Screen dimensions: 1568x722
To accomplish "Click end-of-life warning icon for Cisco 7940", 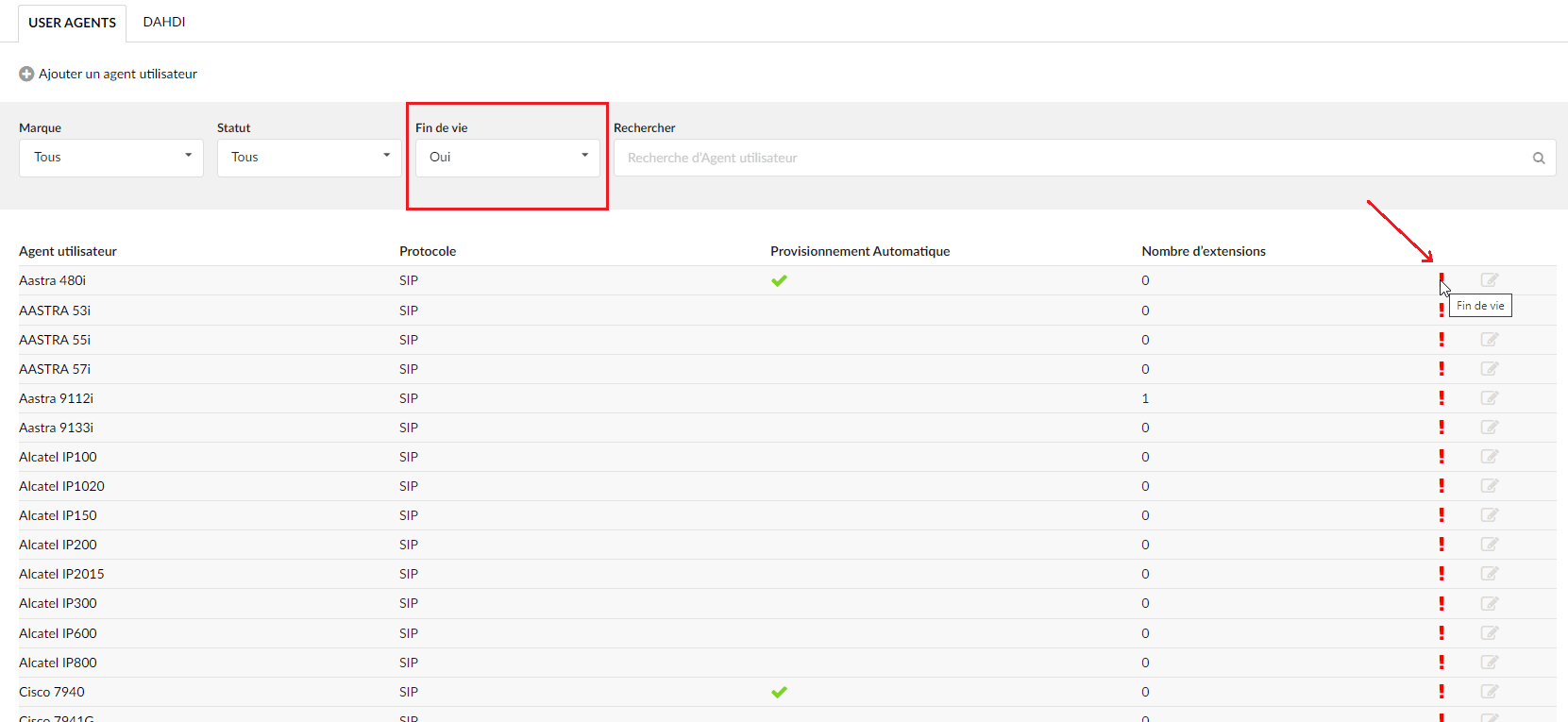I will 1442,691.
